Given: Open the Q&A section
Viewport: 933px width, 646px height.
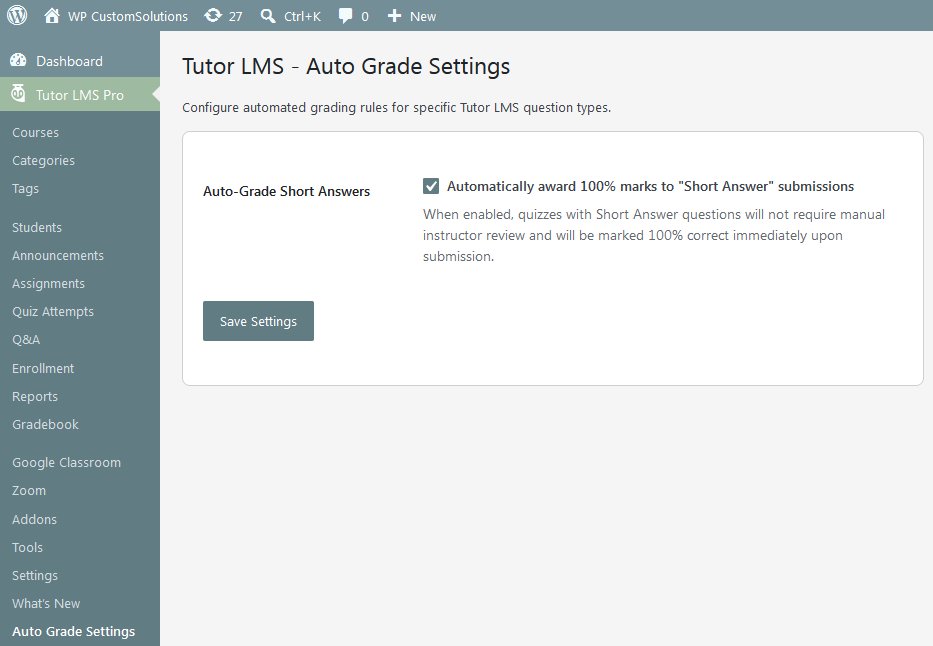Looking at the screenshot, I should pos(26,340).
